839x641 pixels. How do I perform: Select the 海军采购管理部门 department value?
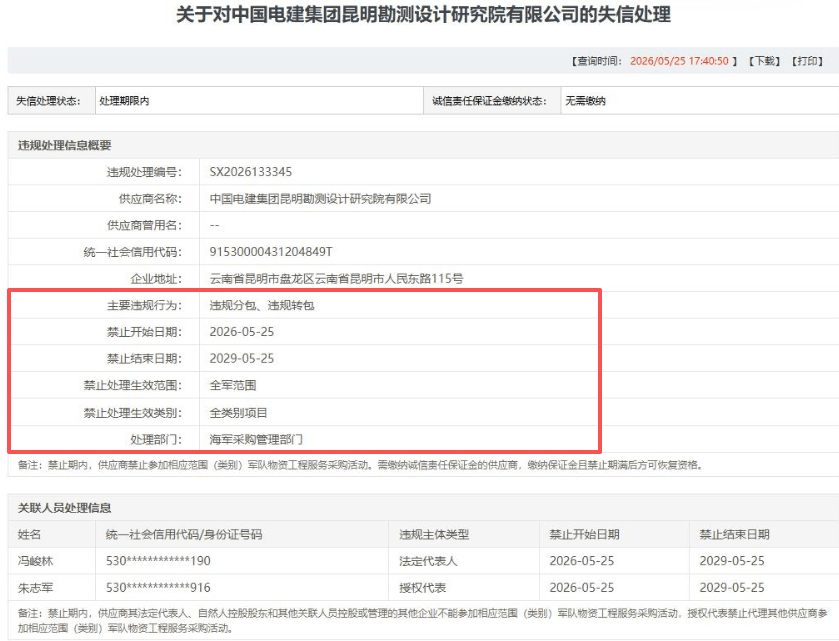click(x=256, y=439)
